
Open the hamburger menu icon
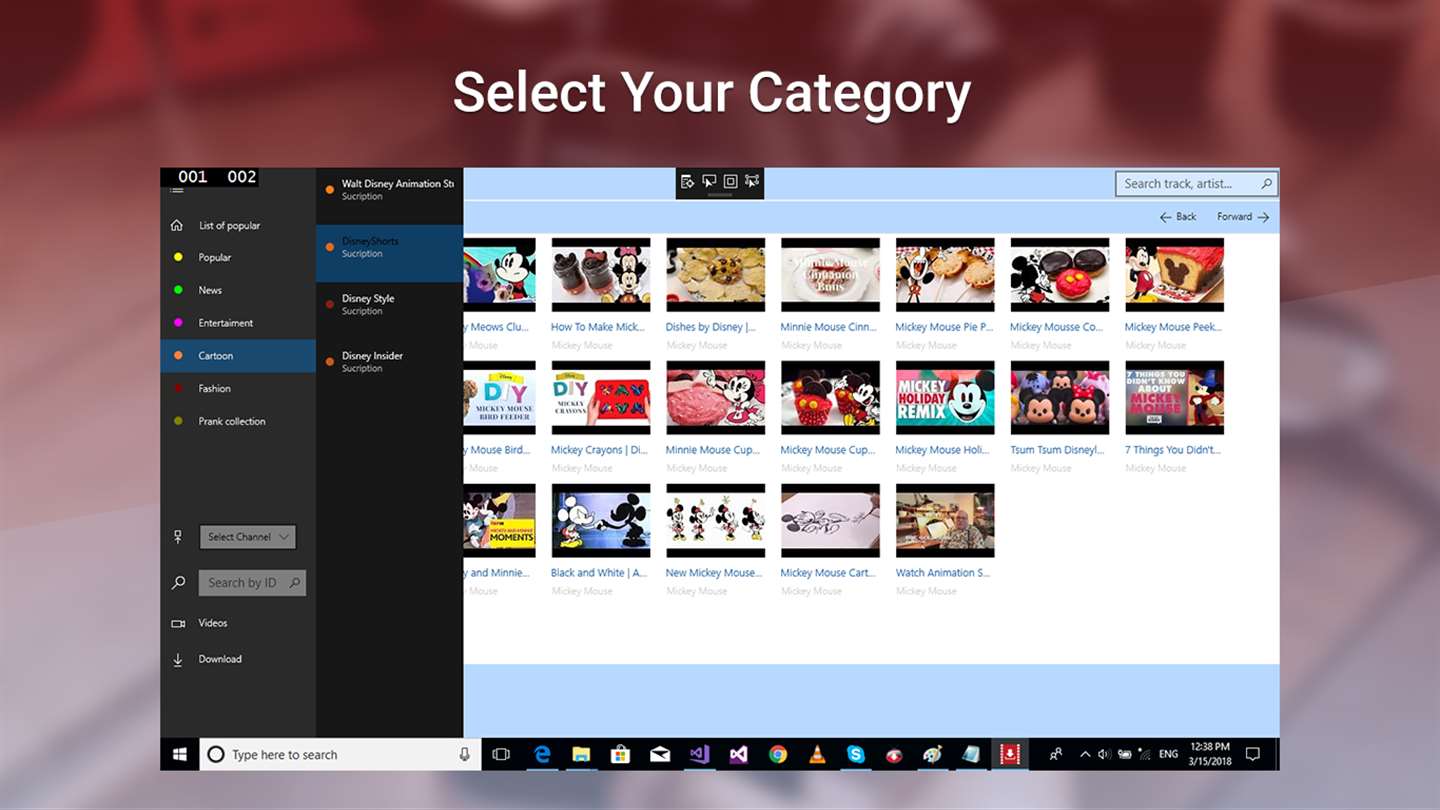point(177,190)
